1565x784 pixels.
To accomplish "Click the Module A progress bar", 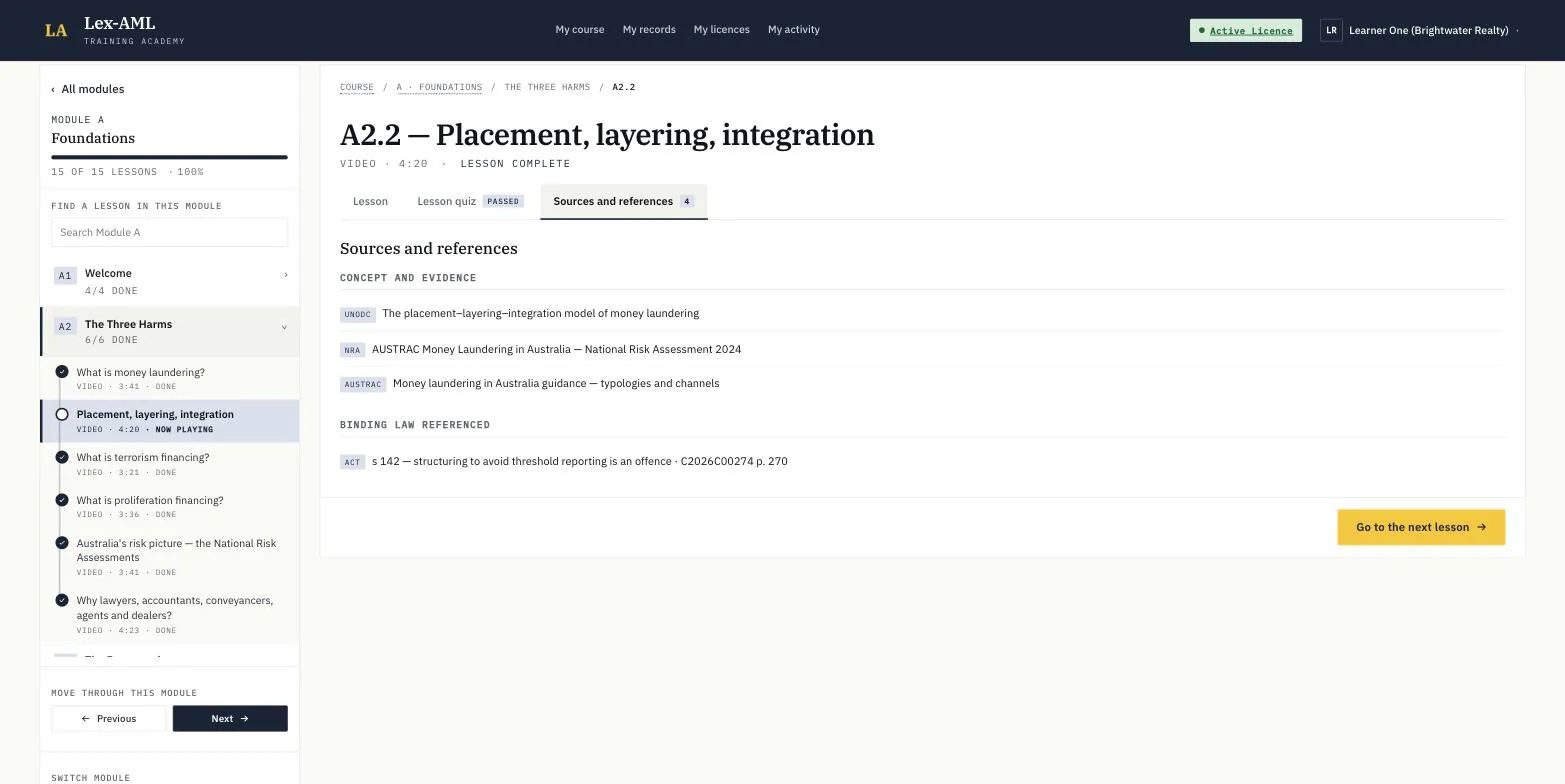I will 169,157.
